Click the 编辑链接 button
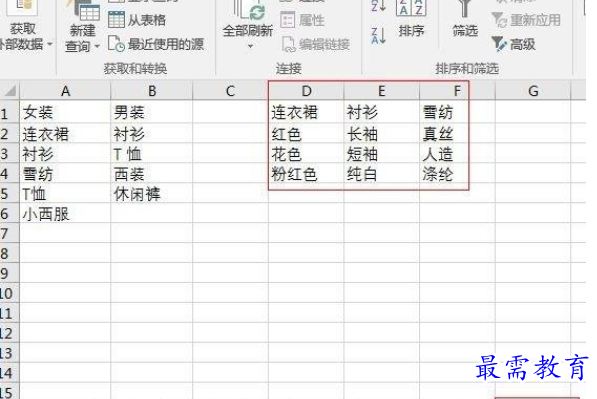The width and height of the screenshot is (597, 399). [316, 44]
